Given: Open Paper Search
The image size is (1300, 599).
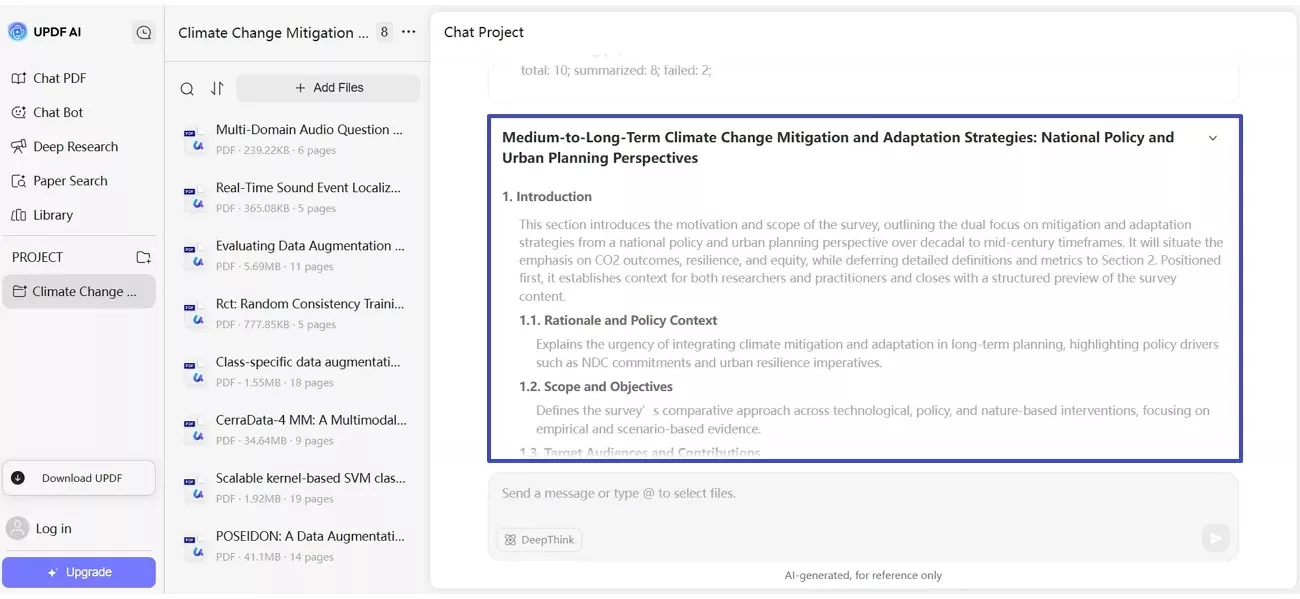Looking at the screenshot, I should click(70, 181).
